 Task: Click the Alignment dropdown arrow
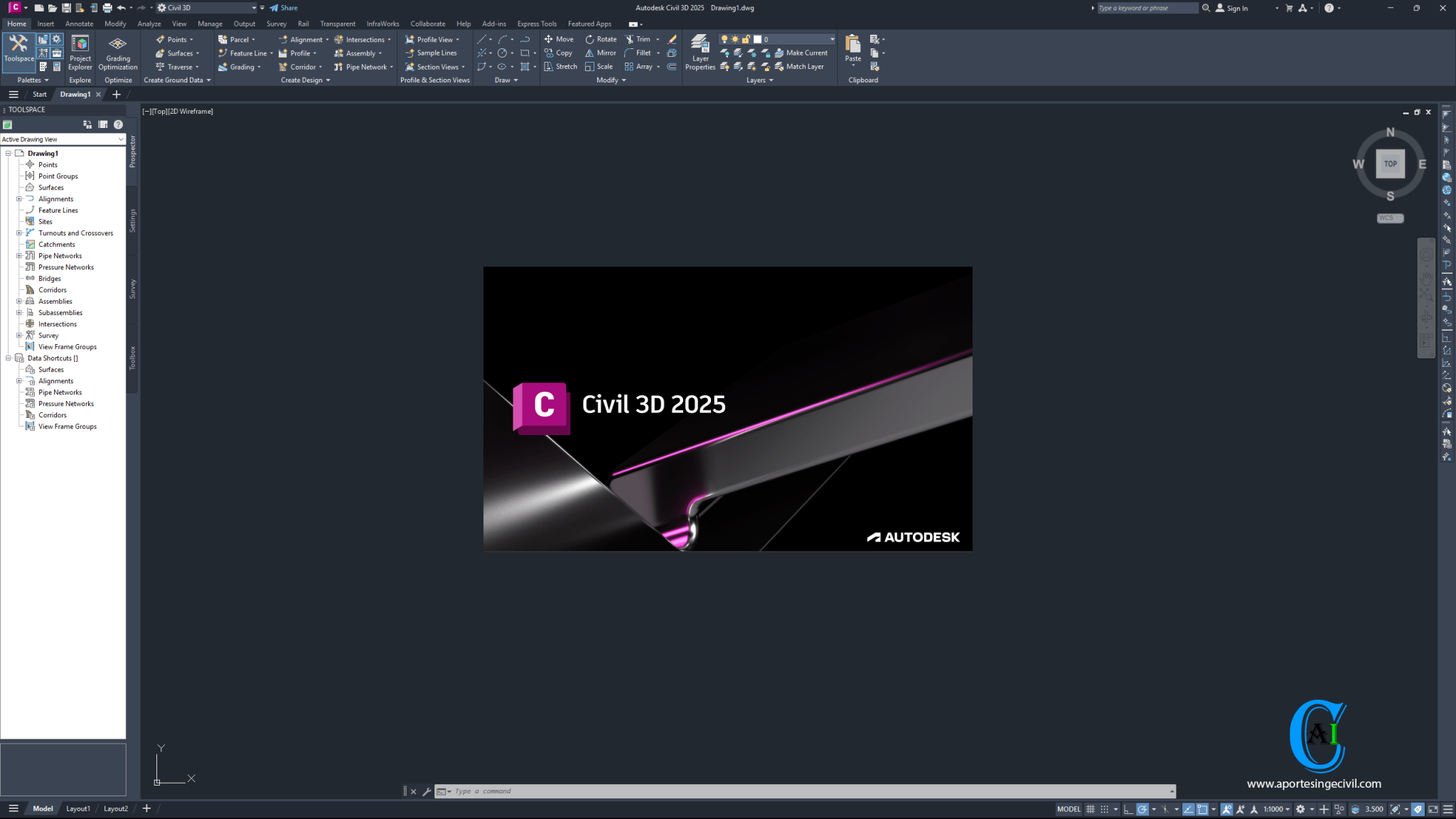tap(326, 39)
